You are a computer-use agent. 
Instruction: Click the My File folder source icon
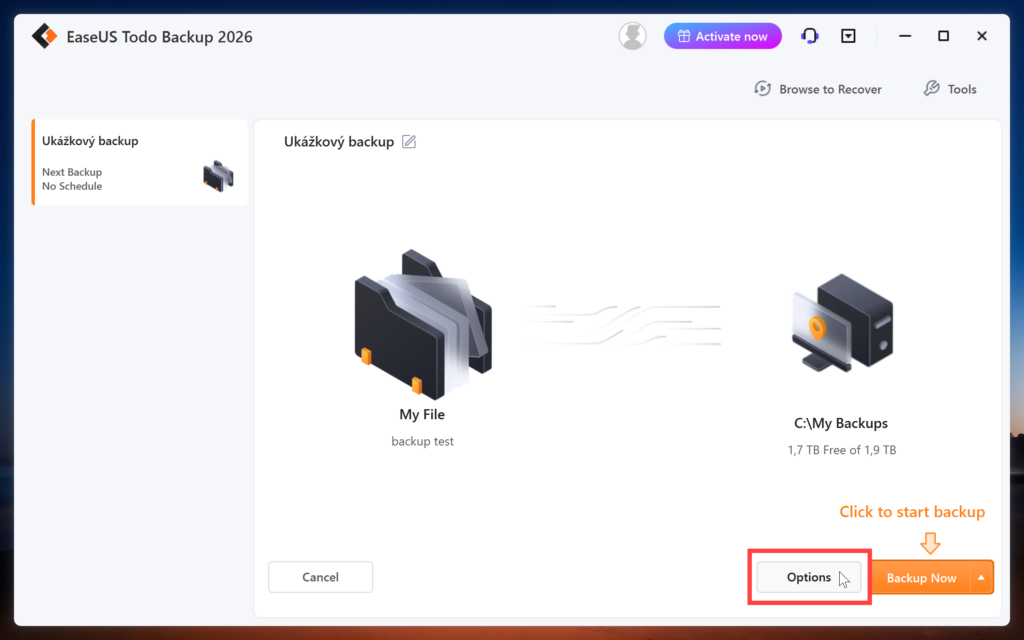pos(423,324)
